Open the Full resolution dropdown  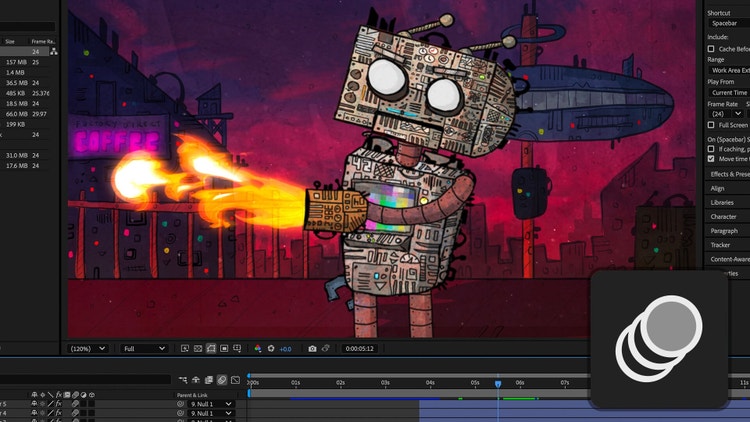tap(144, 348)
